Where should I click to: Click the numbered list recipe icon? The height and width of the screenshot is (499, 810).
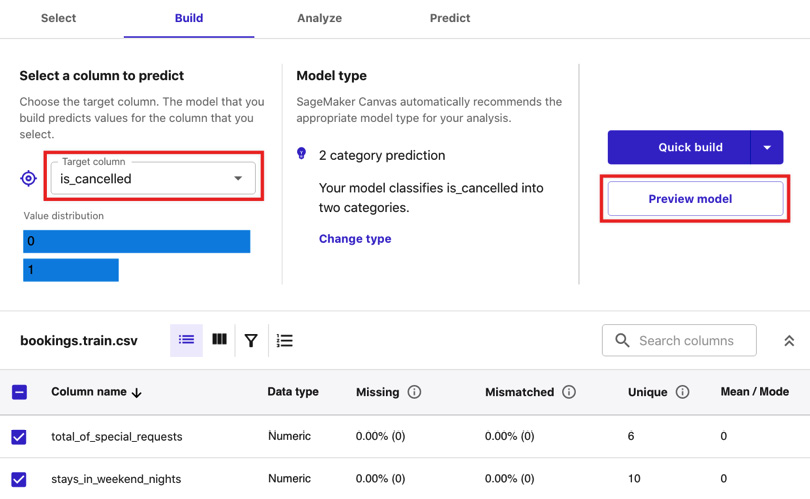coord(285,340)
